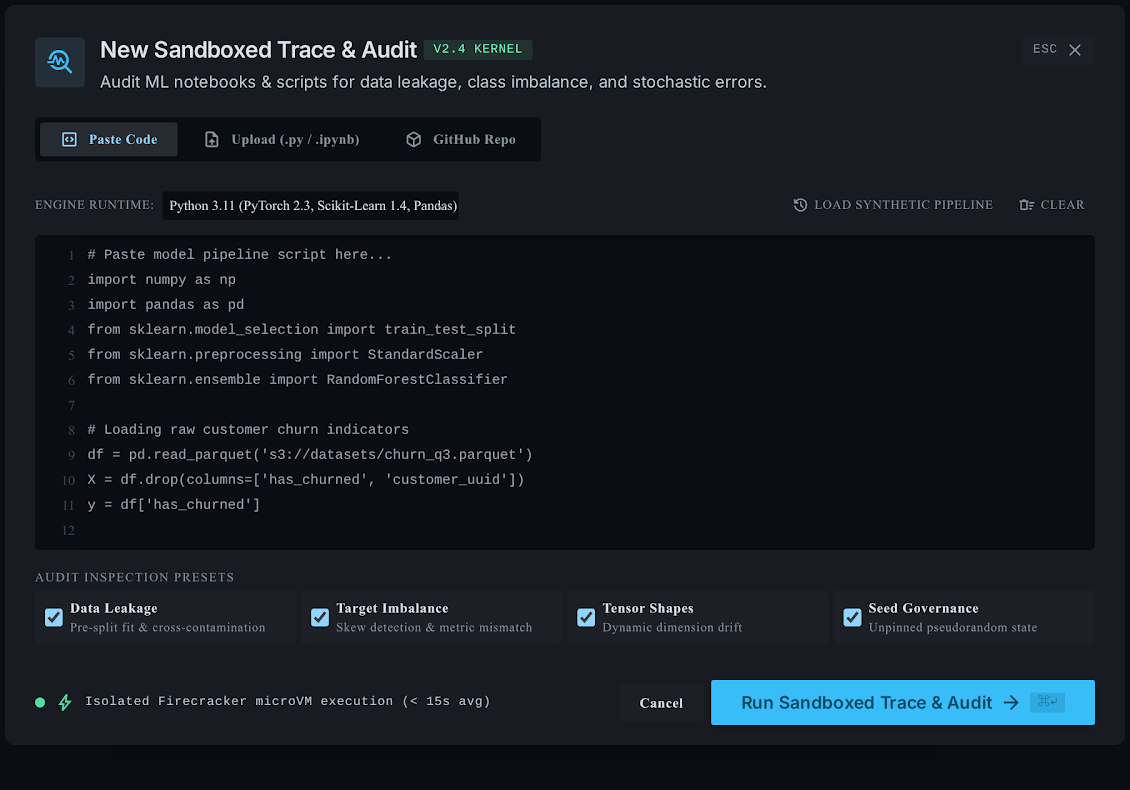Viewport: 1130px width, 790px height.
Task: Click 'Unpinned pseudorandom state' description
Action: [953, 627]
